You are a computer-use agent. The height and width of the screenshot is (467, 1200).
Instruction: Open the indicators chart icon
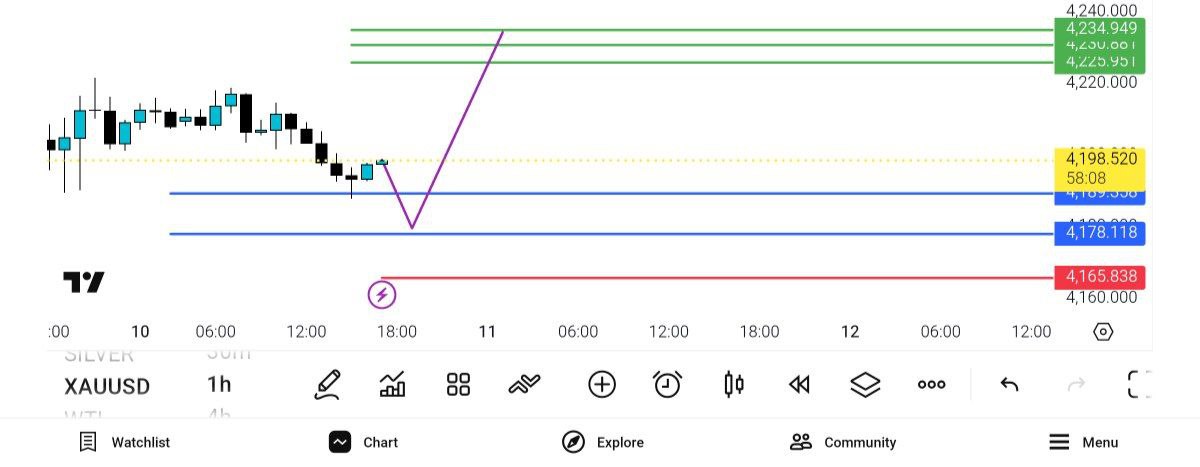pyautogui.click(x=393, y=384)
